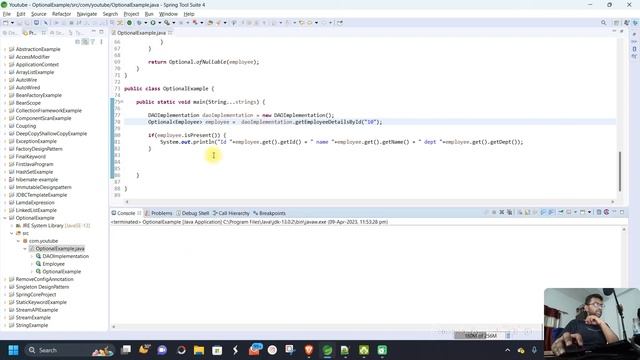The height and width of the screenshot is (360, 640).
Task: Open Package Explorer filter icon
Action: point(93,42)
